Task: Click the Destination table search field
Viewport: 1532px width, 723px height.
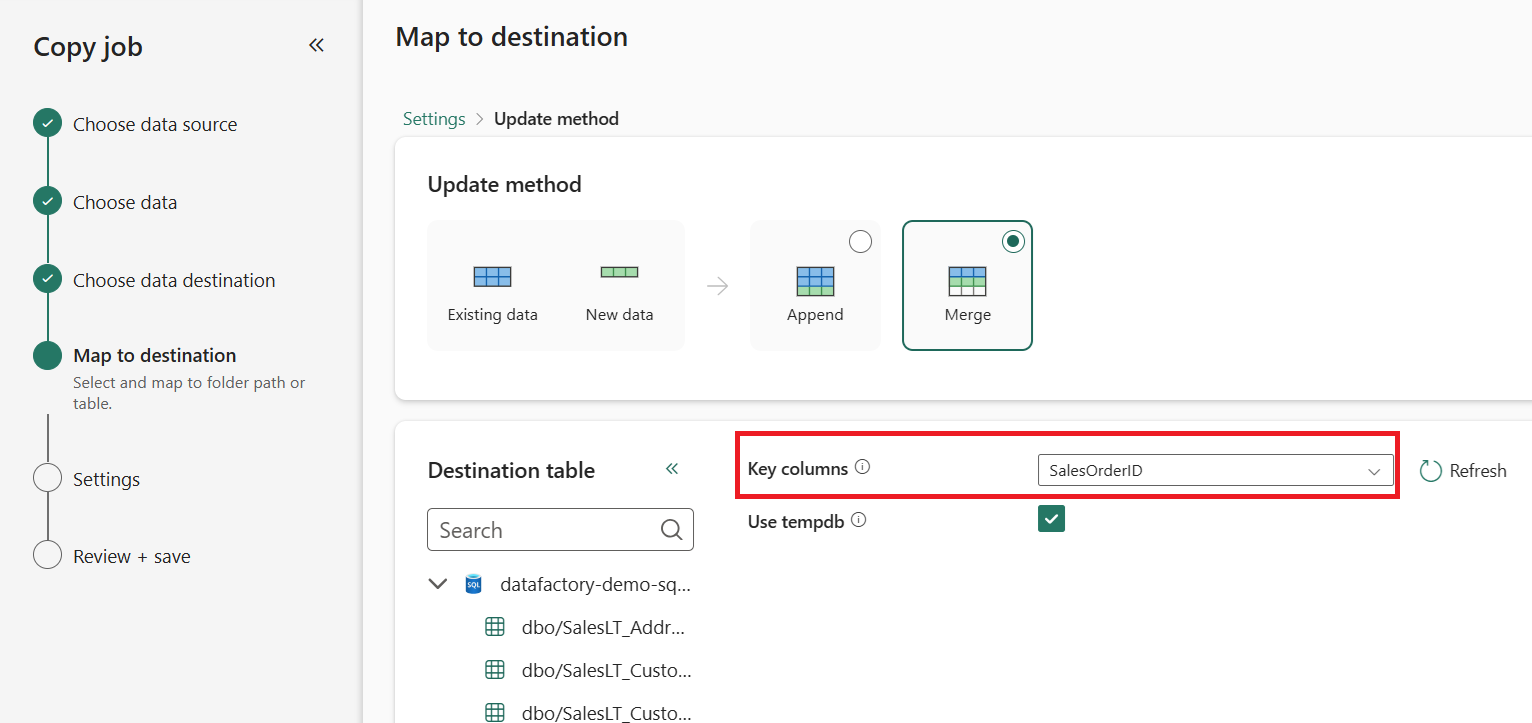Action: (545, 530)
